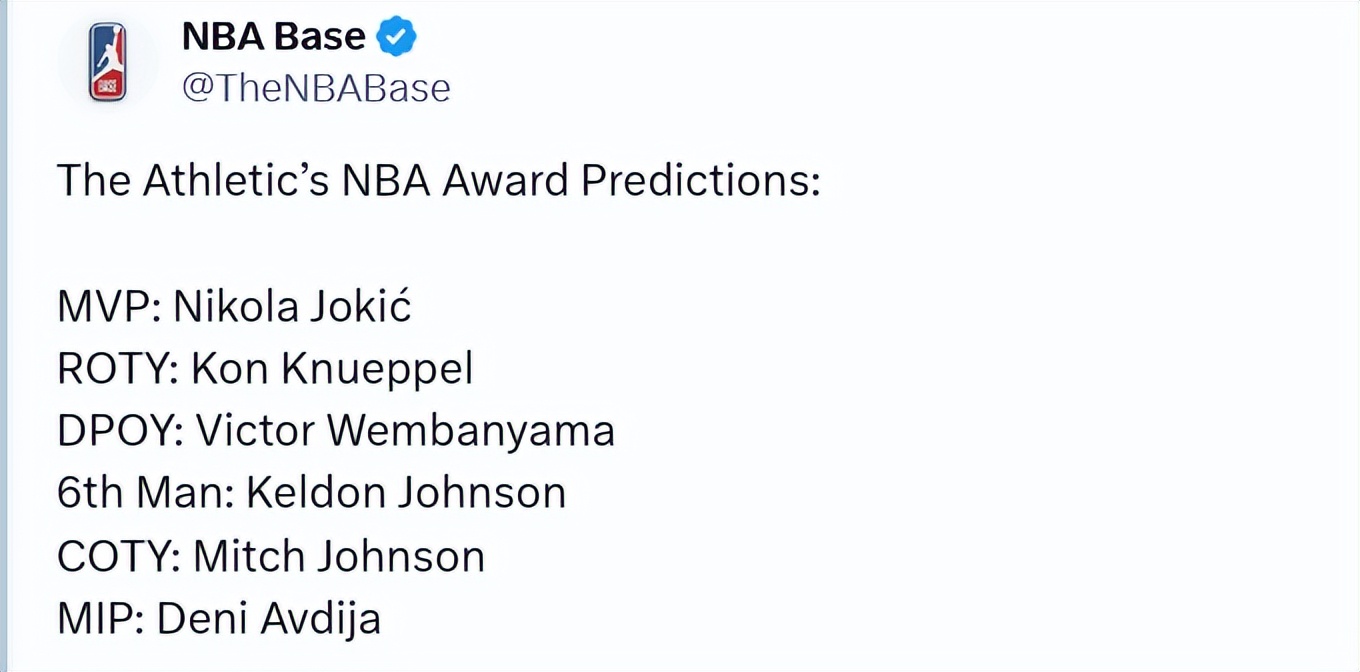Screen dimensions: 1360x672
Task: Open the NBA Base display name
Action: click(273, 38)
